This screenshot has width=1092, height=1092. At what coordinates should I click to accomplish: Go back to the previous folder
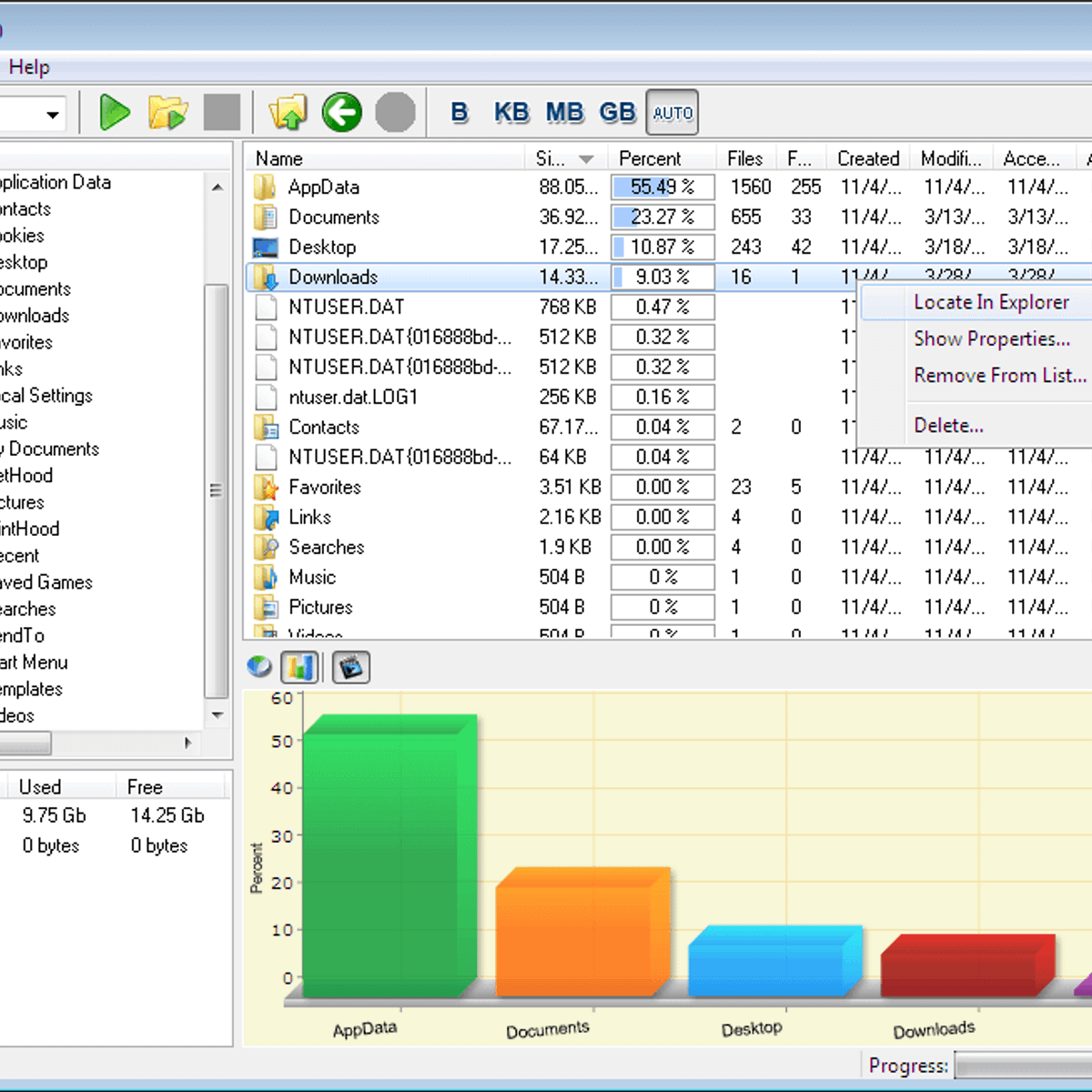tap(341, 112)
